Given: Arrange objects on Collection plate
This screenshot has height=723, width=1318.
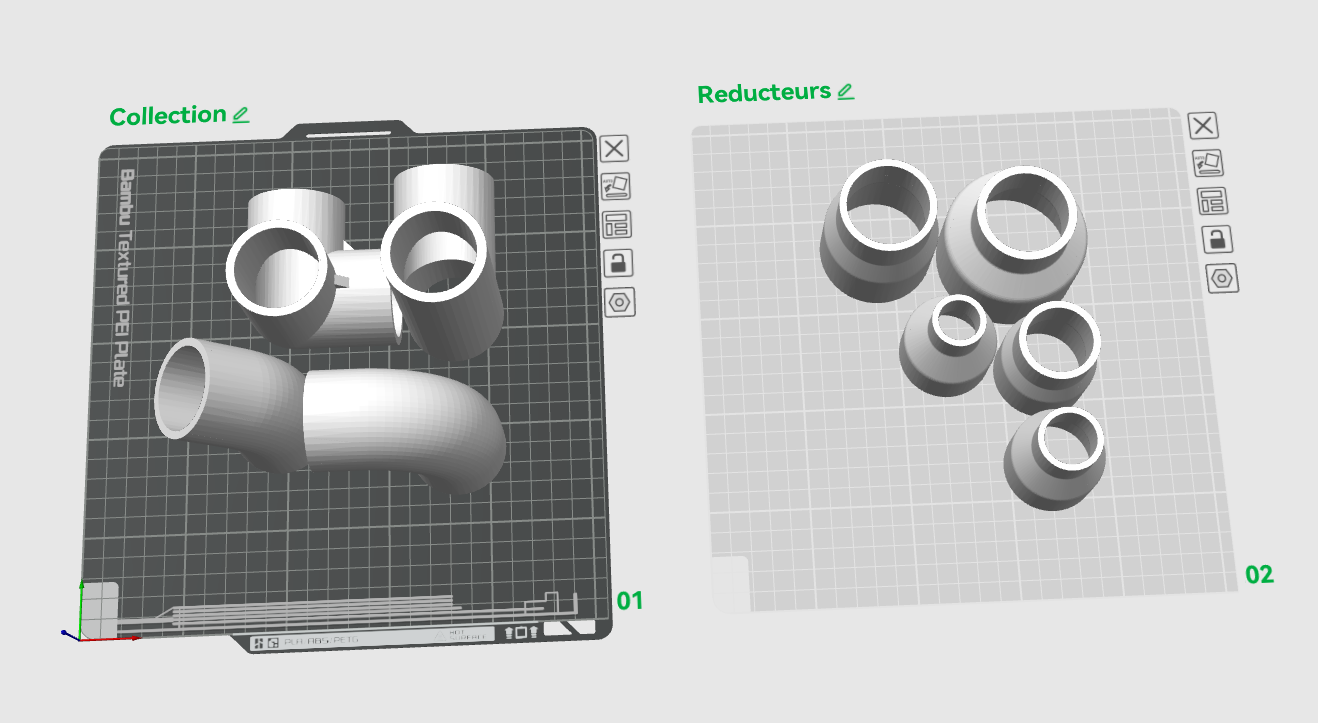Looking at the screenshot, I should (617, 224).
